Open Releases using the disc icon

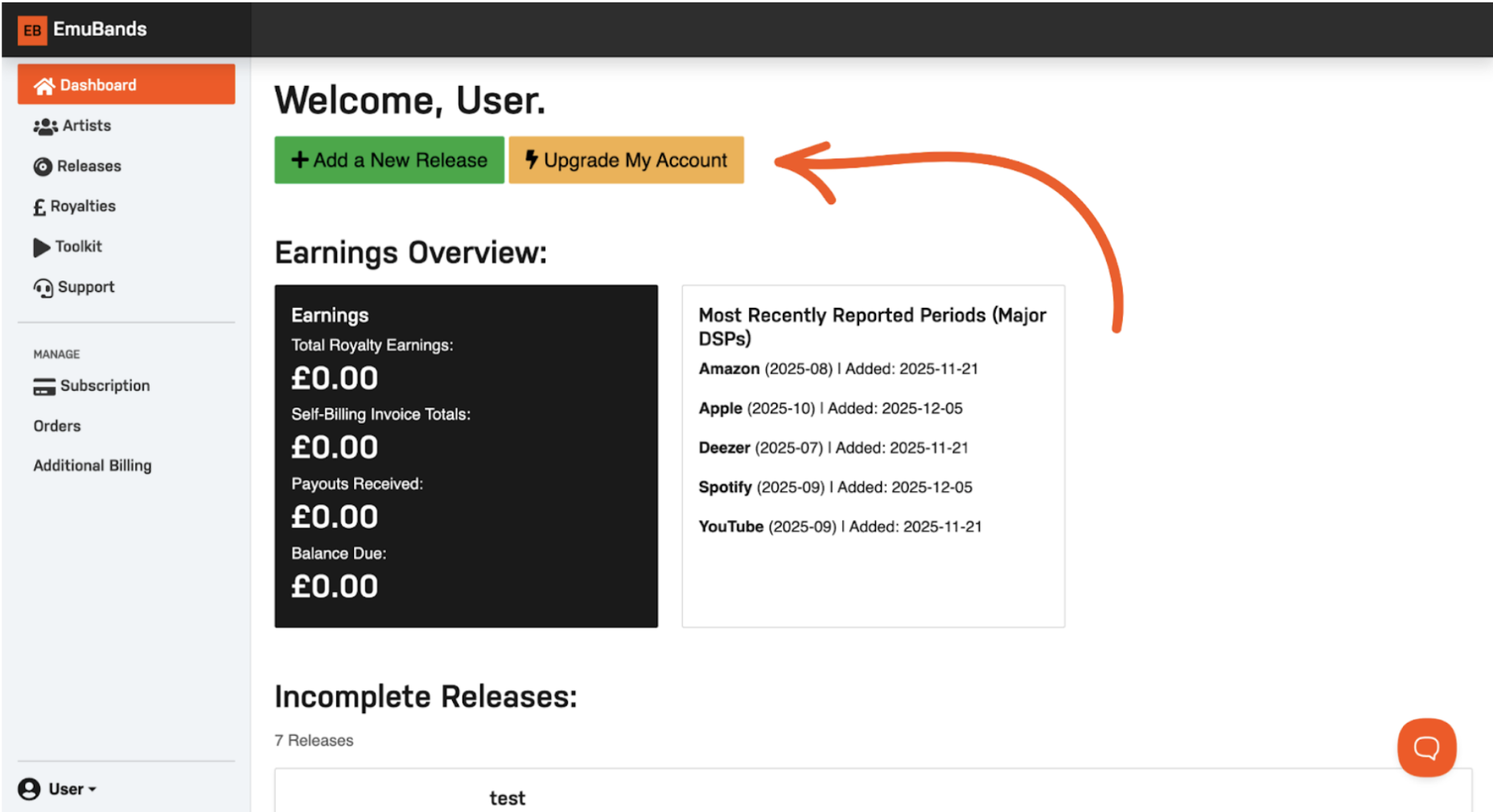(x=42, y=166)
